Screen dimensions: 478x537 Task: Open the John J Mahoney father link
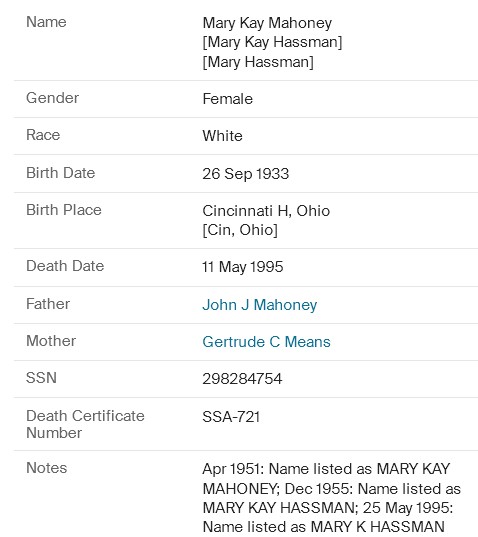tap(260, 304)
